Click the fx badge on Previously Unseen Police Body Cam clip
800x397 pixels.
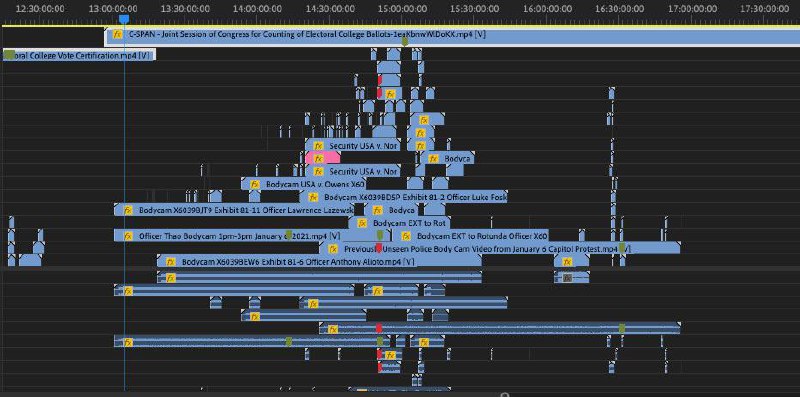pyautogui.click(x=333, y=249)
